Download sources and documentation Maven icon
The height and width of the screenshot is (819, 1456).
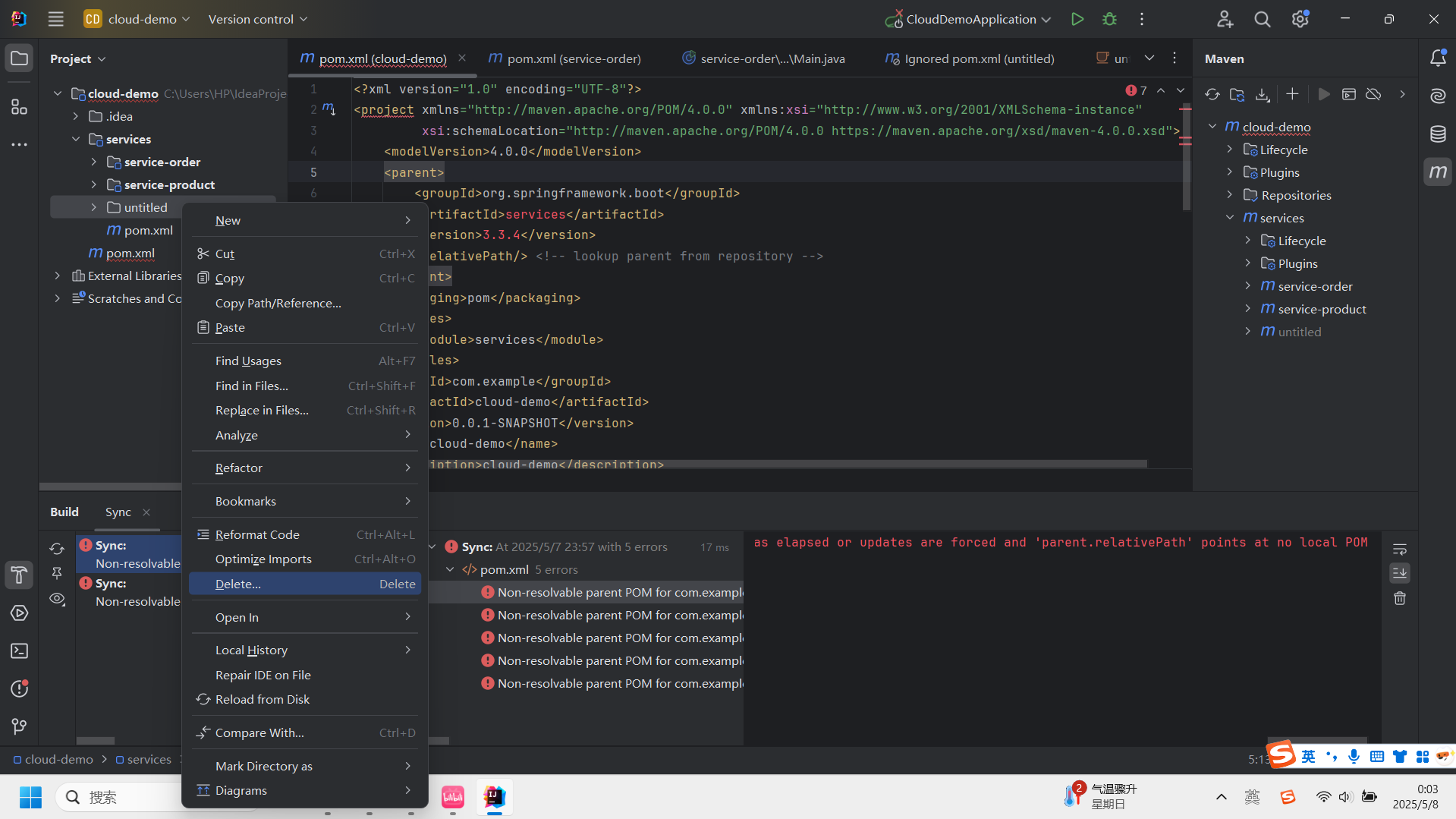[x=1263, y=94]
